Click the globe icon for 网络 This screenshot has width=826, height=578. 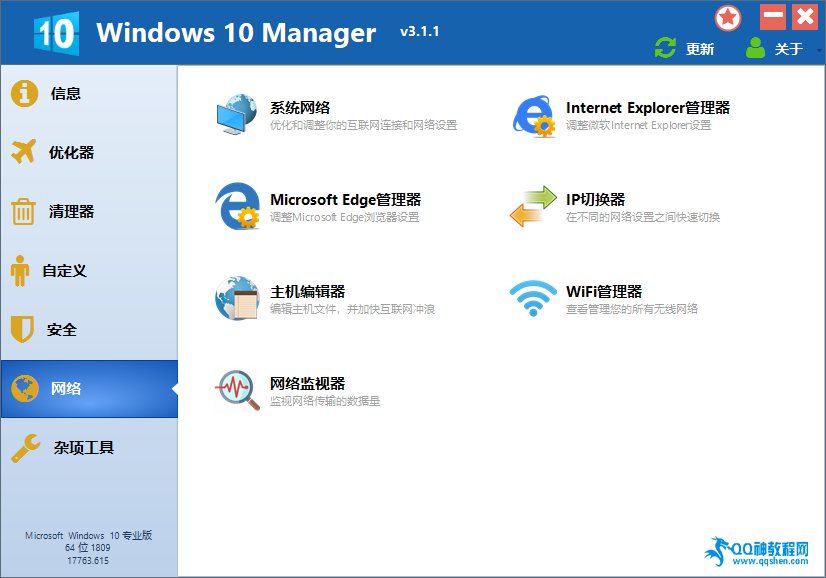click(25, 389)
